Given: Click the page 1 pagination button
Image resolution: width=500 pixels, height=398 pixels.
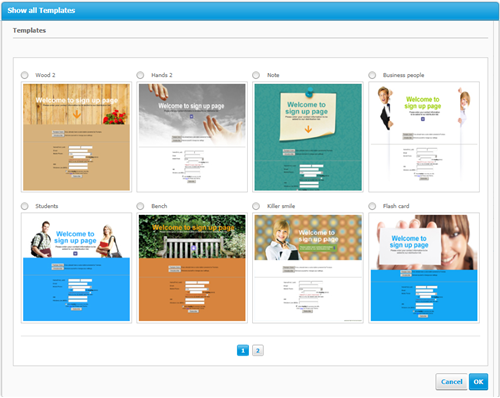Looking at the screenshot, I should point(243,350).
